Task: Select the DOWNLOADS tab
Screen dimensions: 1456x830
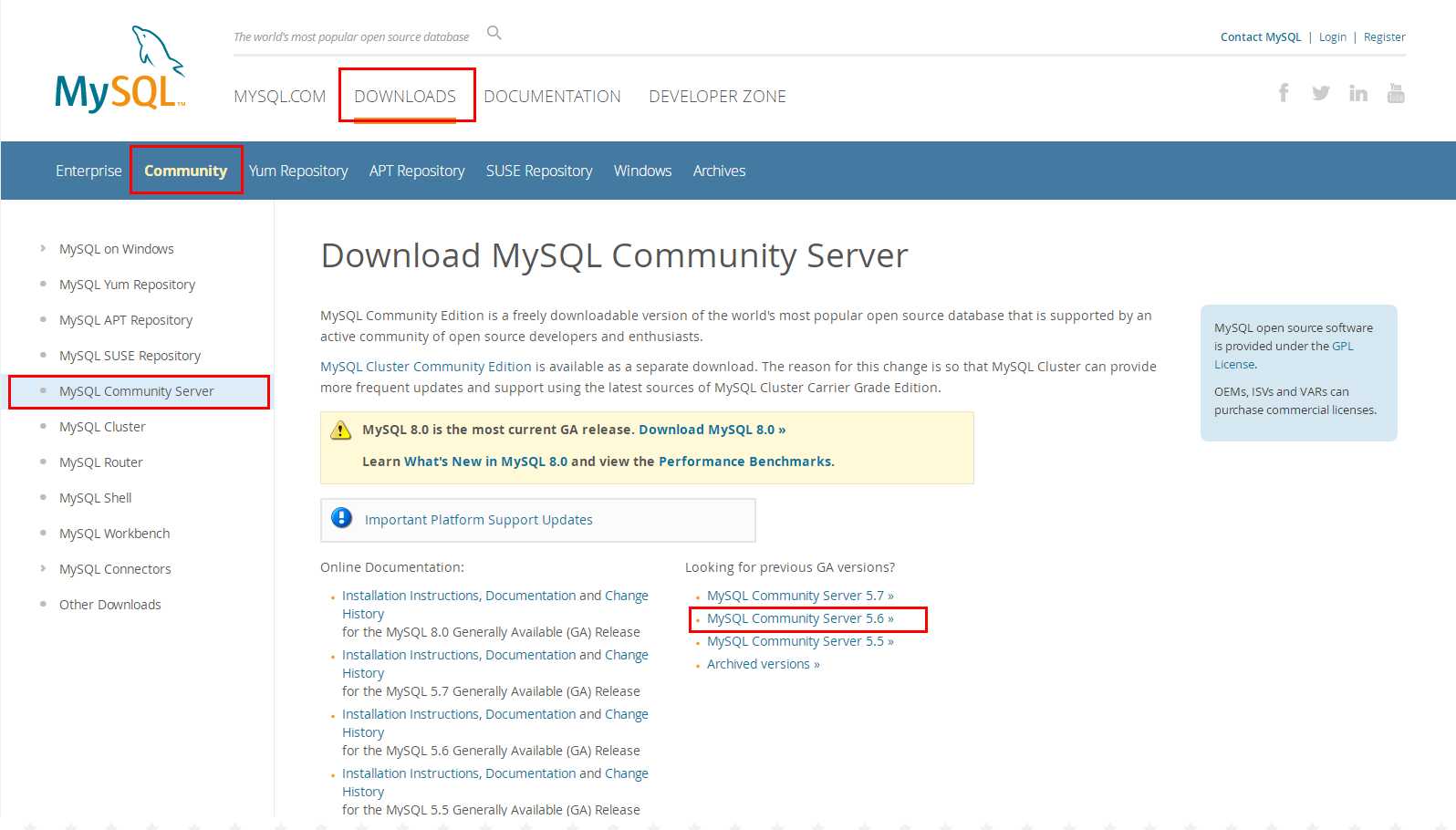Action: (405, 96)
